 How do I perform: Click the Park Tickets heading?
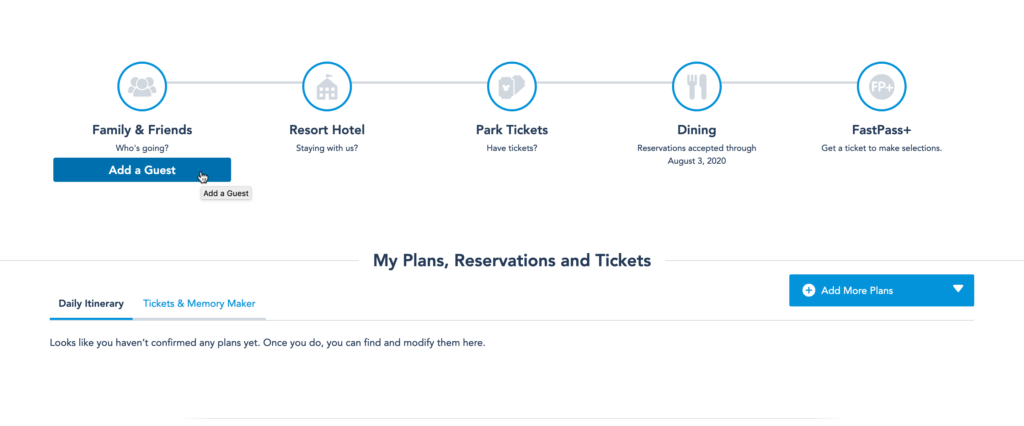coord(512,130)
